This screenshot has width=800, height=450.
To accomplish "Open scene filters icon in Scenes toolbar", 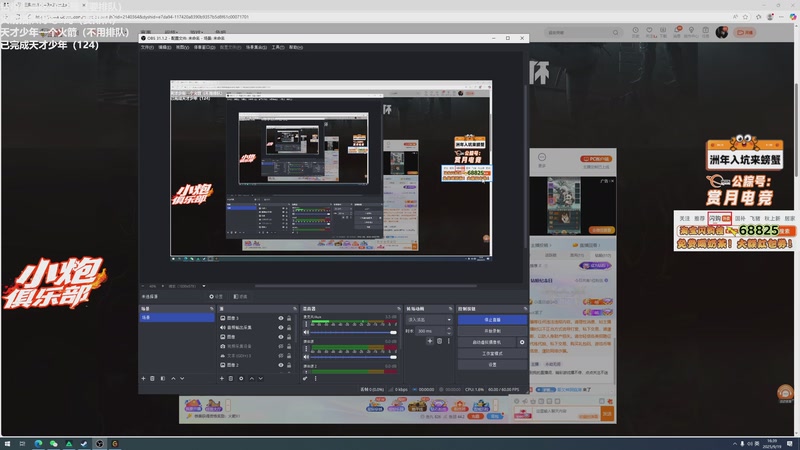I will [x=163, y=379].
